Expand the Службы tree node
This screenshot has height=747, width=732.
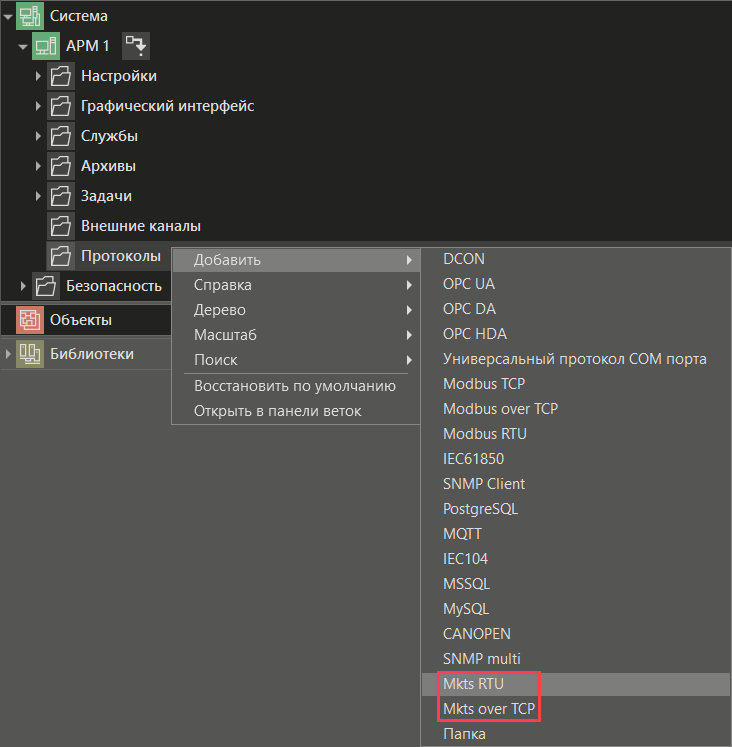click(38, 136)
